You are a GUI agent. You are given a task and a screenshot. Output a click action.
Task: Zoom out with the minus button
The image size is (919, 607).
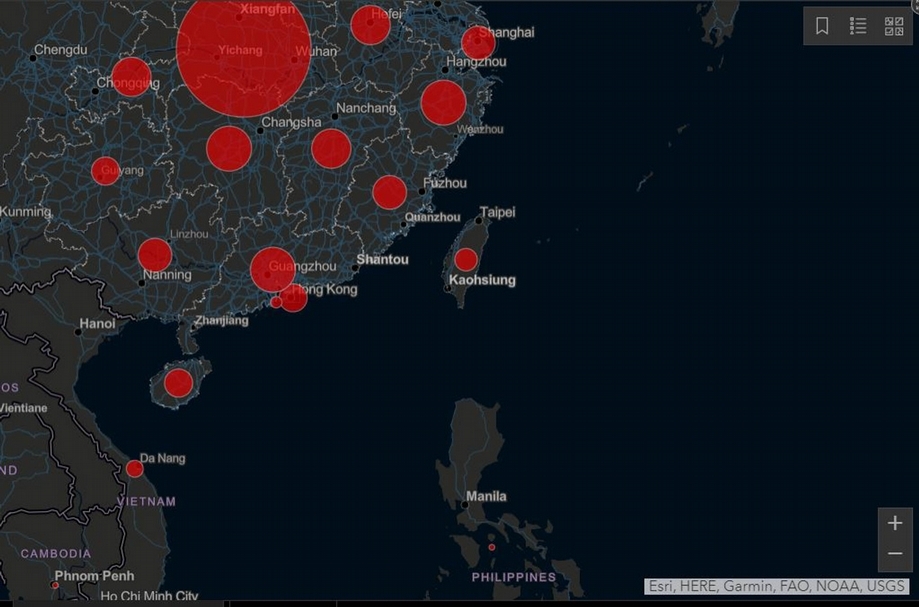tap(895, 554)
